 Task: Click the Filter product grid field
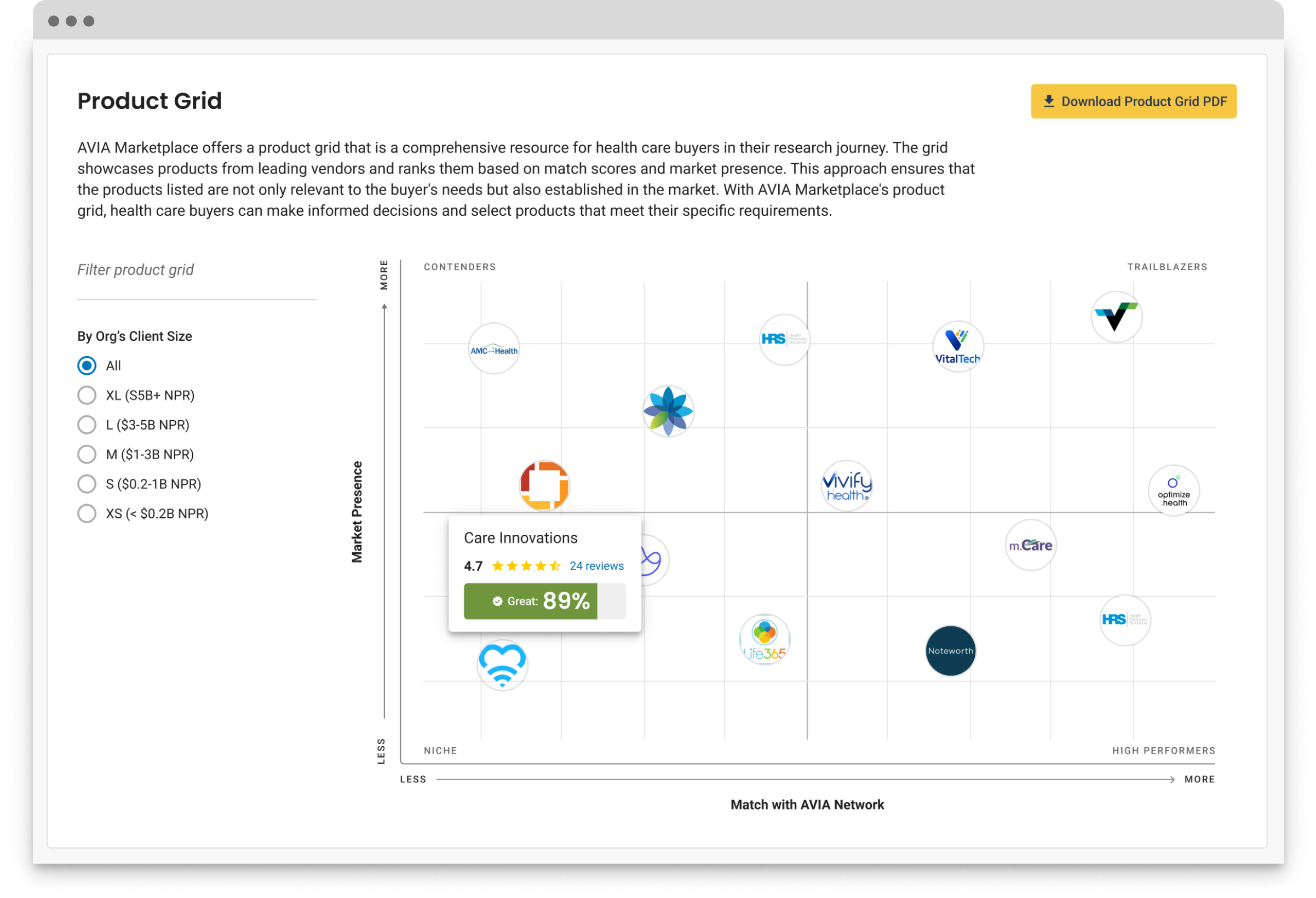pos(196,270)
